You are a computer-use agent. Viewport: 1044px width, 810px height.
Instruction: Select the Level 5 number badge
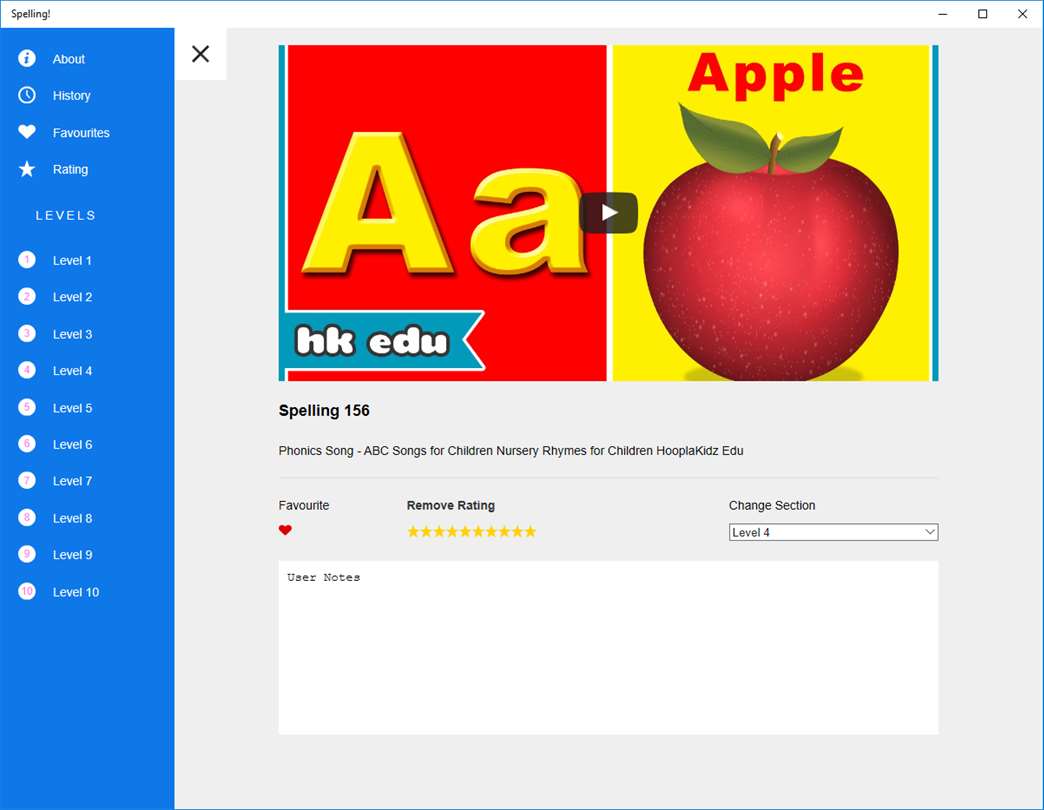[x=27, y=407]
